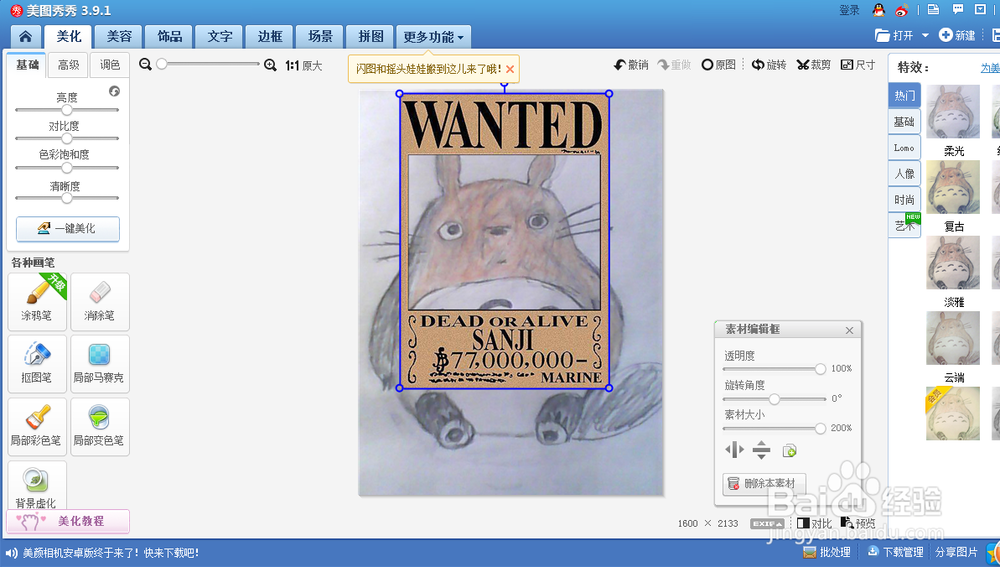The image size is (1000, 567).
Task: Click the 打开 open folder button
Action: pyautogui.click(x=894, y=36)
